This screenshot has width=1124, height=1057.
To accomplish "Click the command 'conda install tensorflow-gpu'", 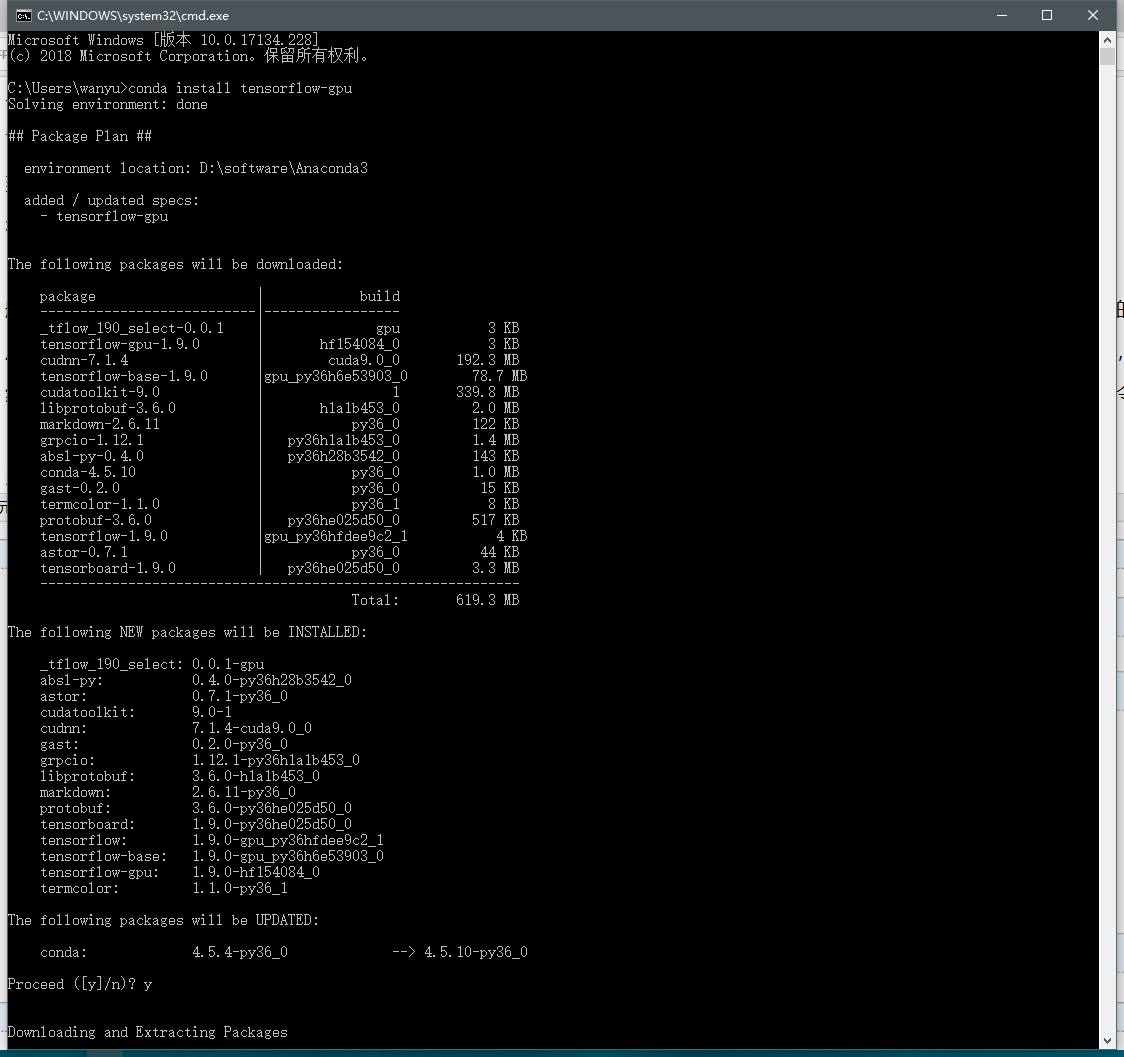I will point(240,88).
